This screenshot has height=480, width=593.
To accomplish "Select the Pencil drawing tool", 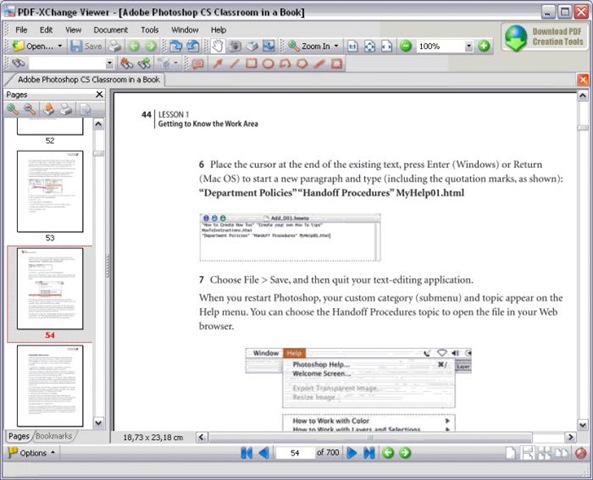I will pos(319,63).
